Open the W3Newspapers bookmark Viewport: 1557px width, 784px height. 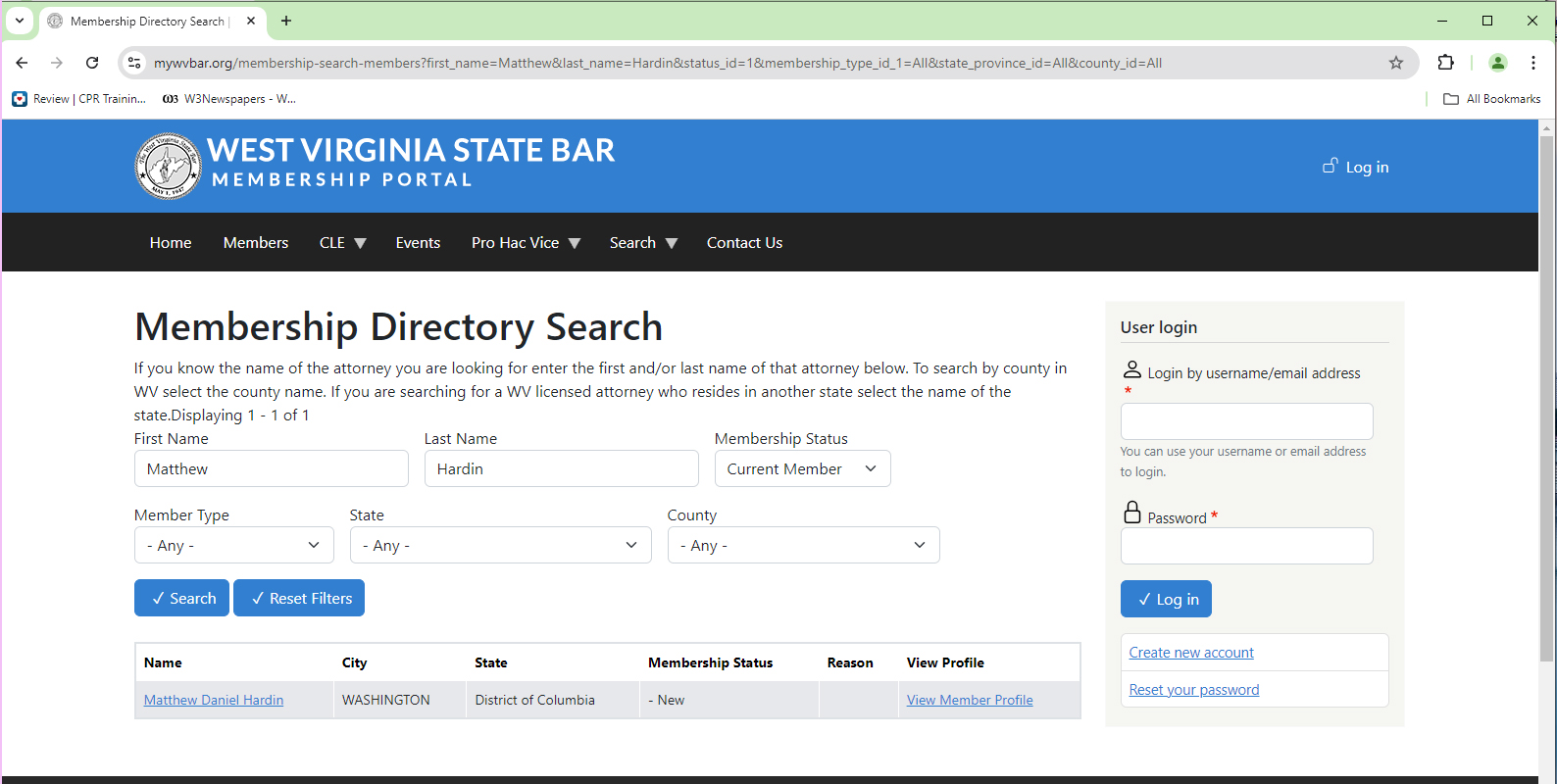pos(229,99)
